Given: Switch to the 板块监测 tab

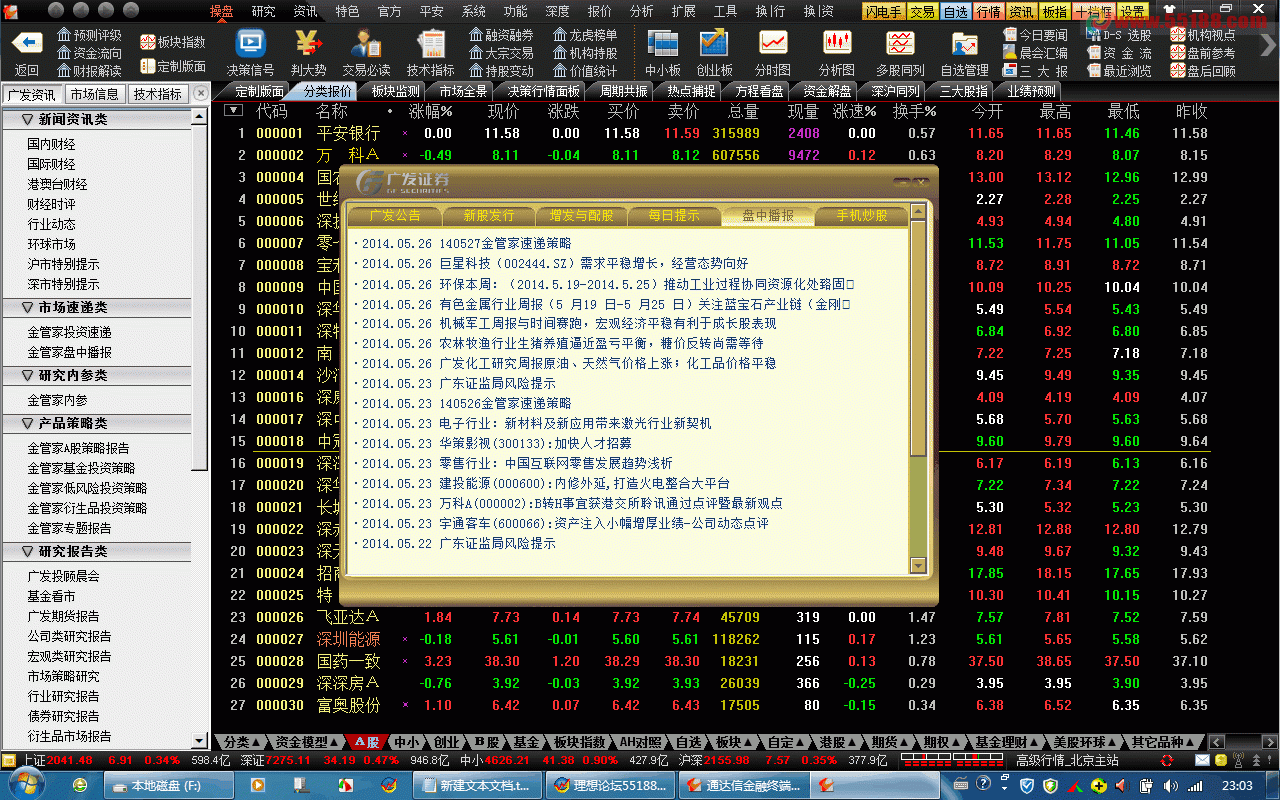Looking at the screenshot, I should 395,91.
